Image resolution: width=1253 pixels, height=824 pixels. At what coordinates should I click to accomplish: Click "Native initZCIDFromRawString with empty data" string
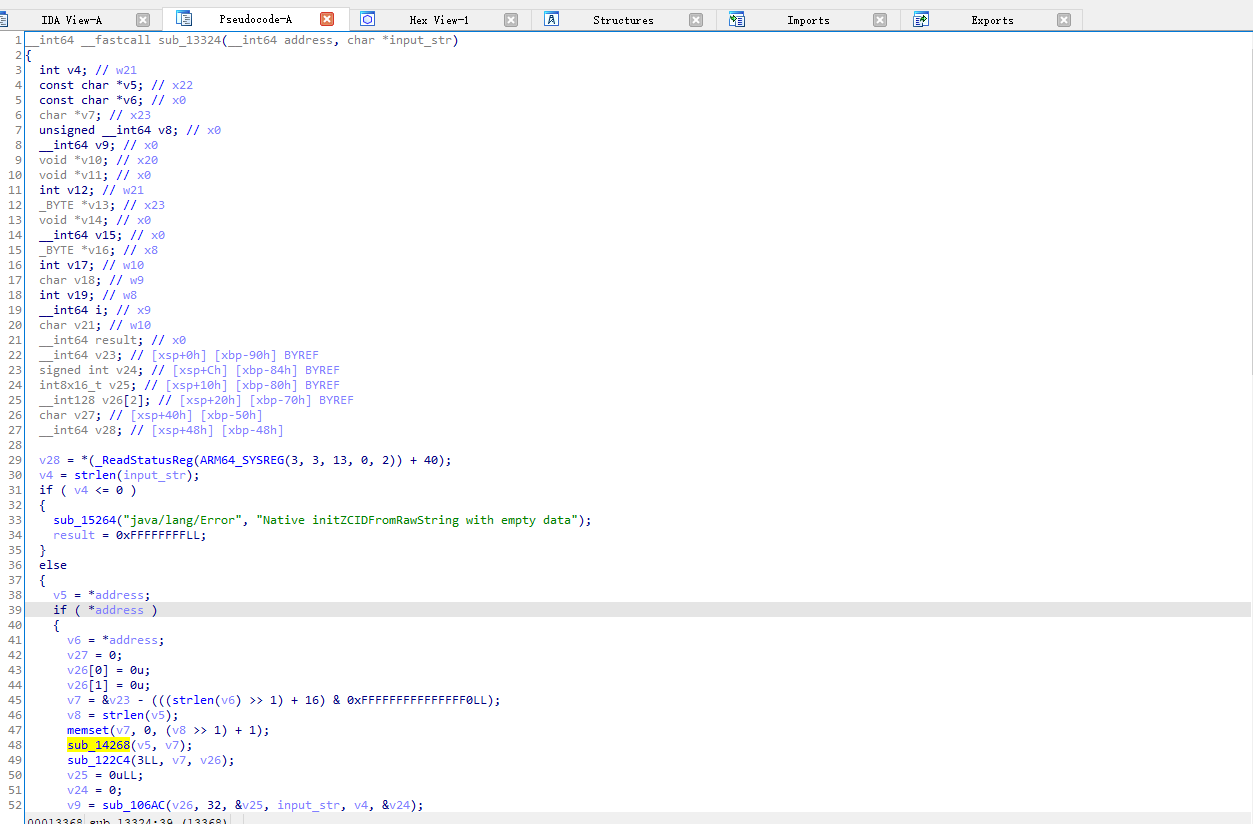(x=417, y=520)
